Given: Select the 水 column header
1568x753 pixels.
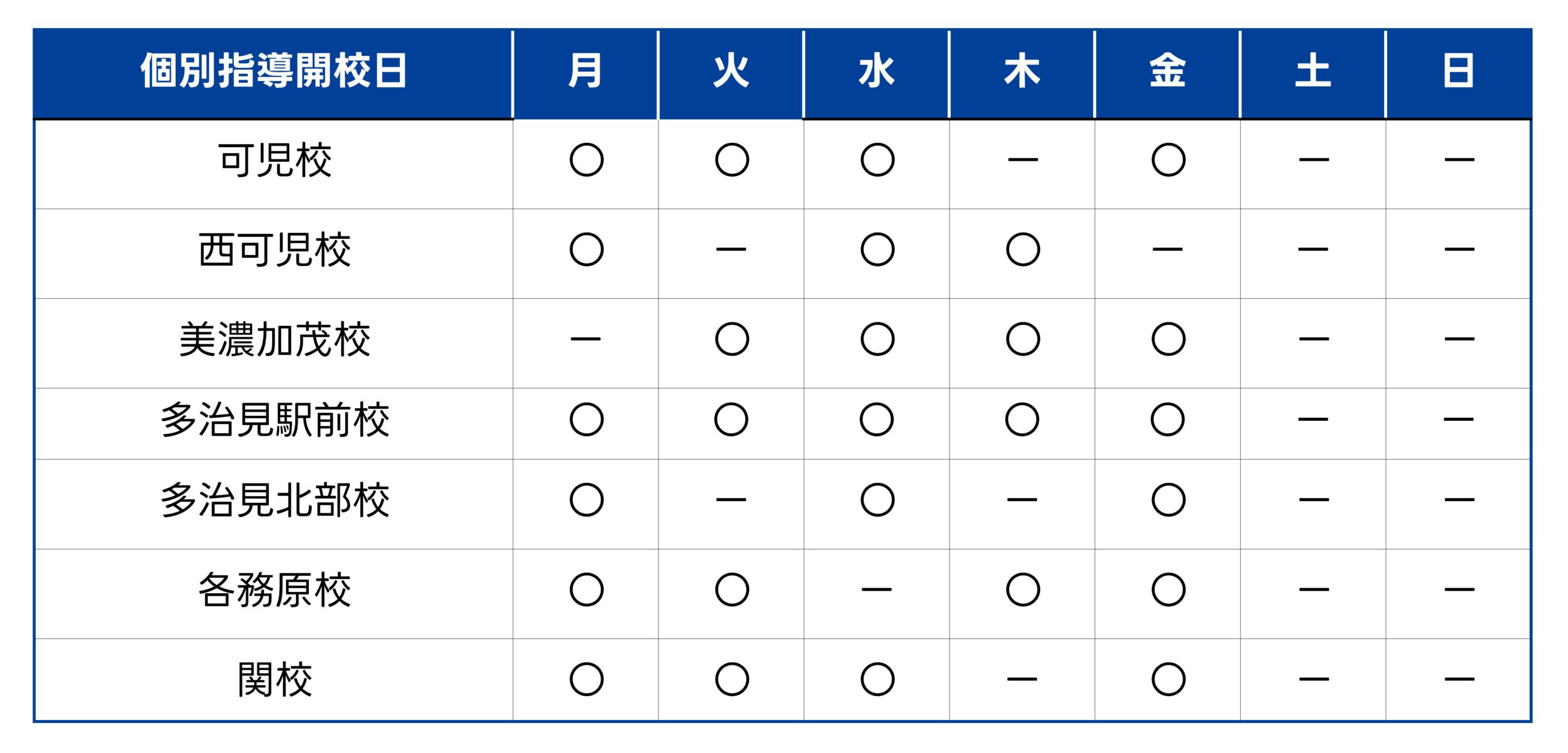Looking at the screenshot, I should 876,71.
